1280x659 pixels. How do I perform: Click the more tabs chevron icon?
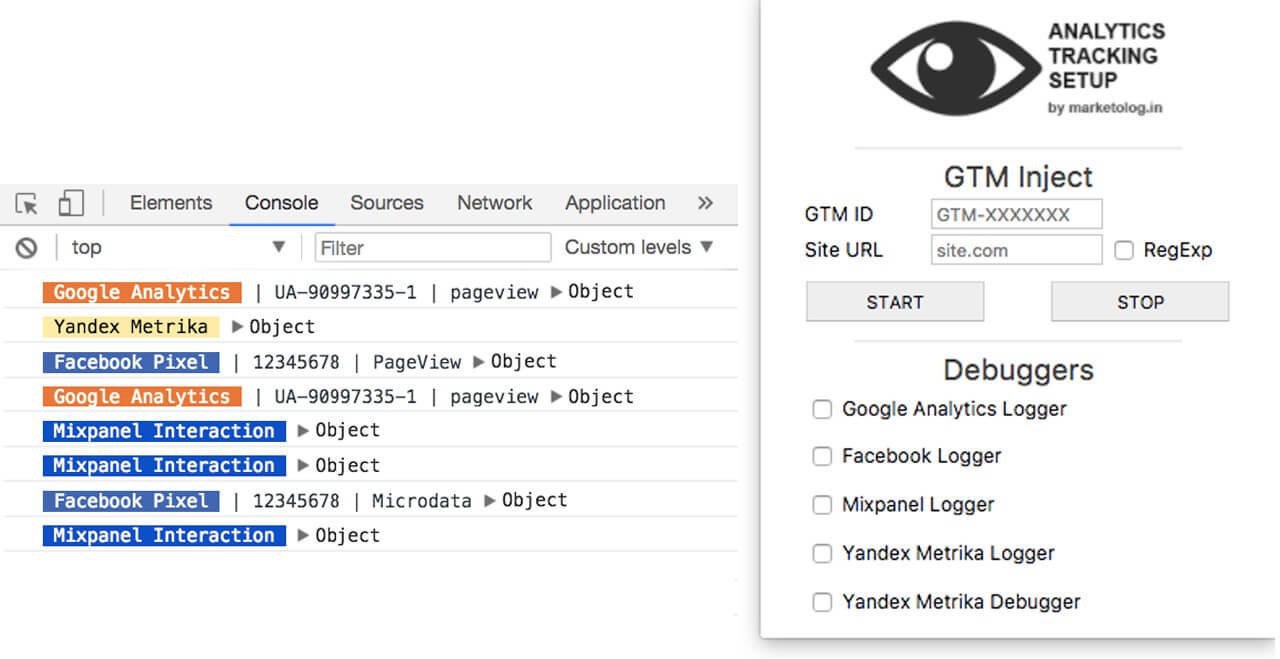tap(705, 203)
